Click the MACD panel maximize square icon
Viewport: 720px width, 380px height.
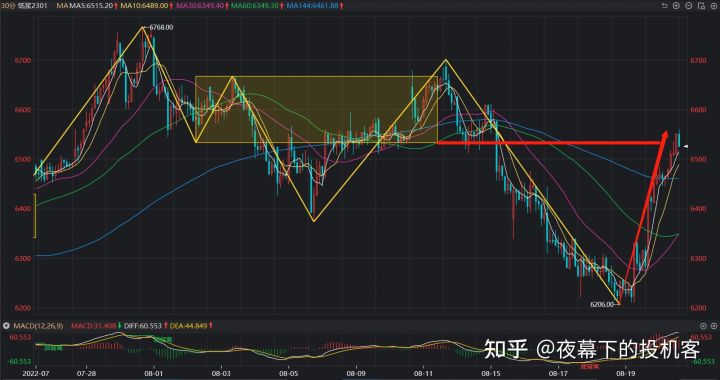[714, 326]
